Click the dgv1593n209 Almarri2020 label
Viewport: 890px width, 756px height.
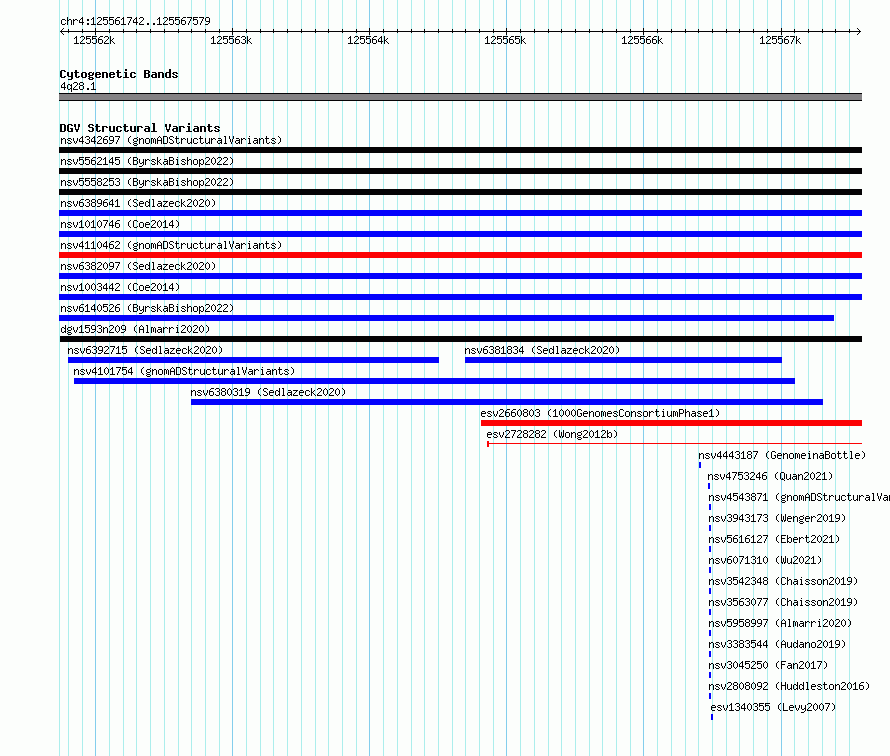point(135,329)
